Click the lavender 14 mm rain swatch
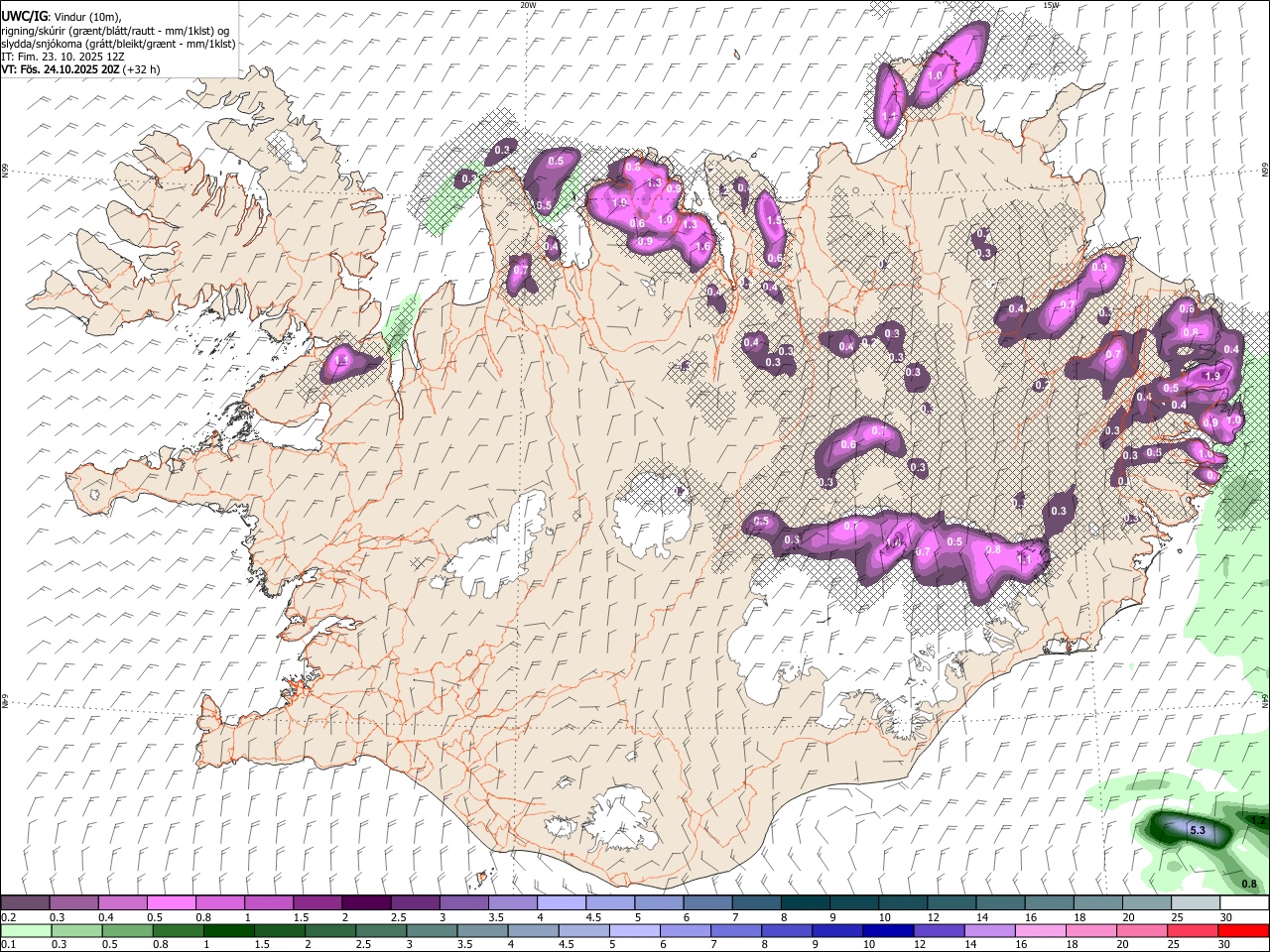The image size is (1270, 952). point(990,930)
